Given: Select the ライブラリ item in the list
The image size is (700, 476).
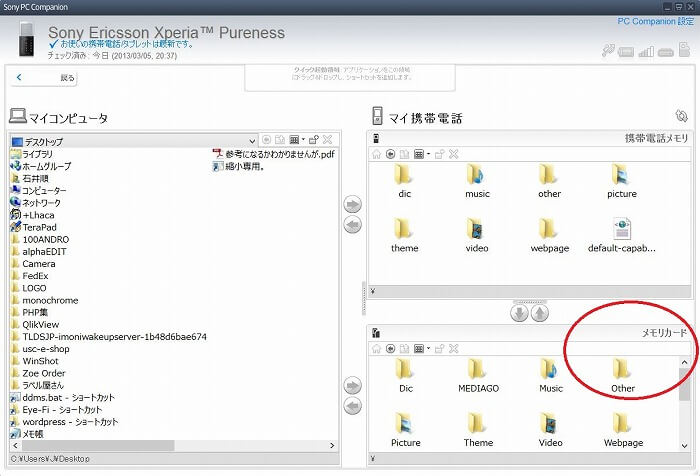Looking at the screenshot, I should (x=38, y=154).
